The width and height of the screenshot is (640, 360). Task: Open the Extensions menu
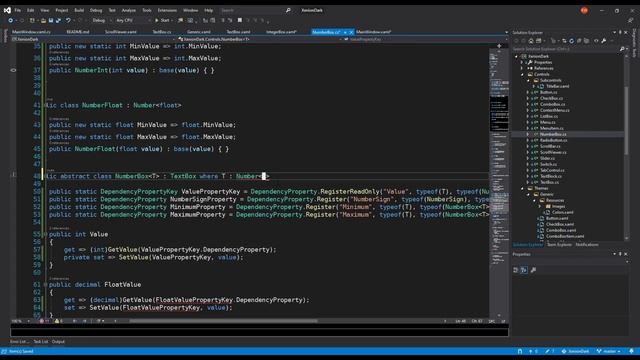[x=167, y=10]
